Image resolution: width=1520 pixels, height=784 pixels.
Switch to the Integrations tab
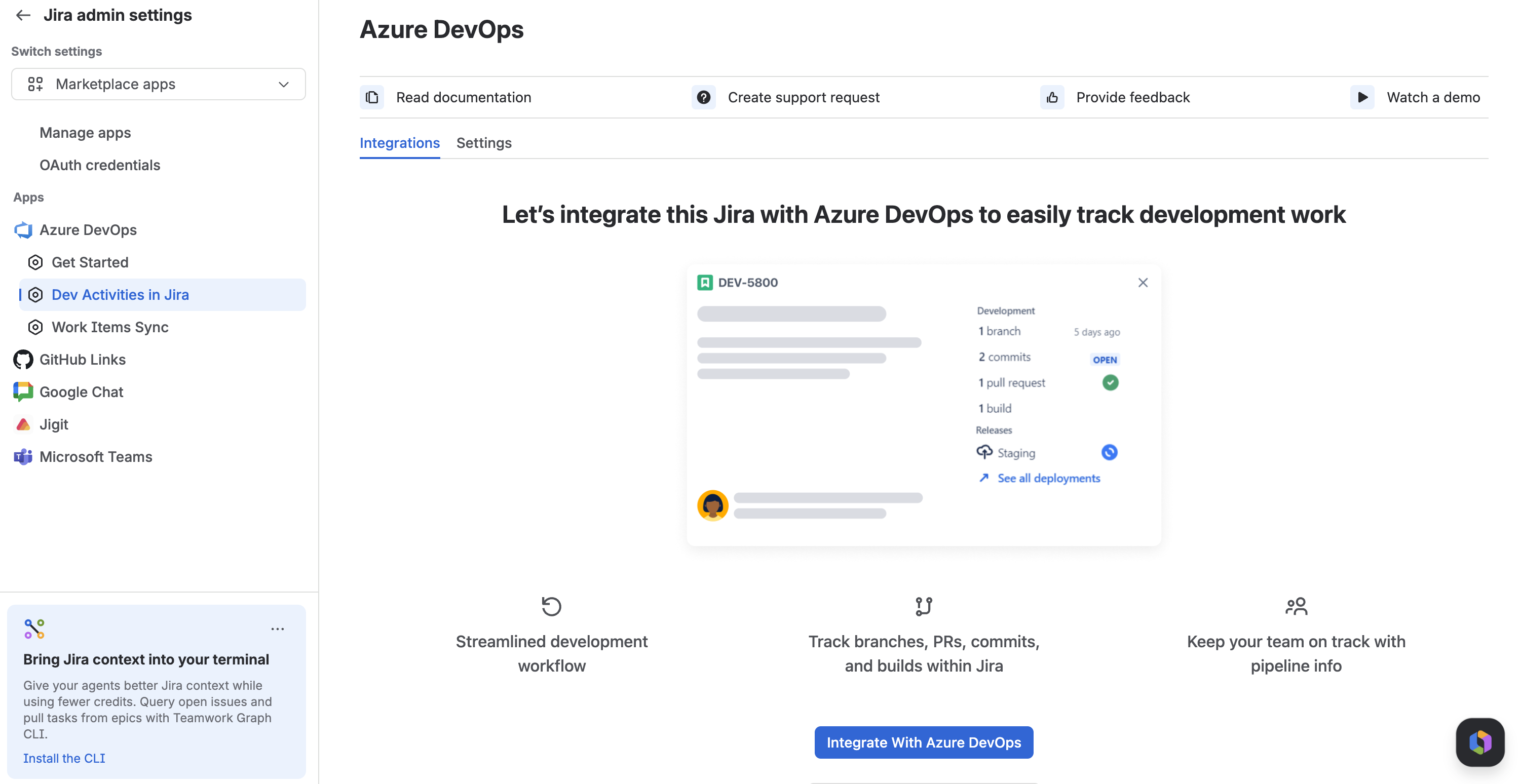(399, 143)
